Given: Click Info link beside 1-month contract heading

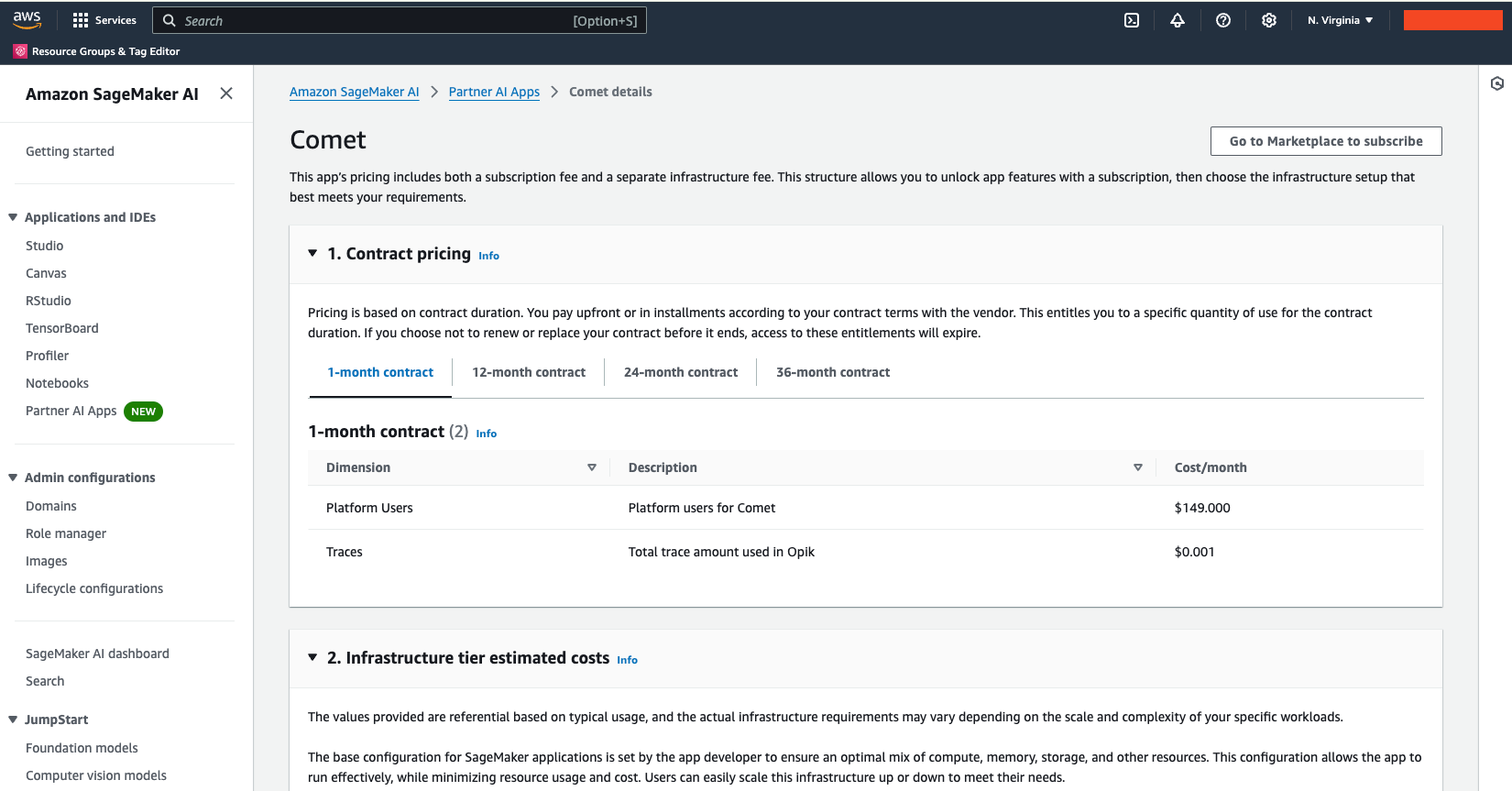Looking at the screenshot, I should tap(487, 434).
